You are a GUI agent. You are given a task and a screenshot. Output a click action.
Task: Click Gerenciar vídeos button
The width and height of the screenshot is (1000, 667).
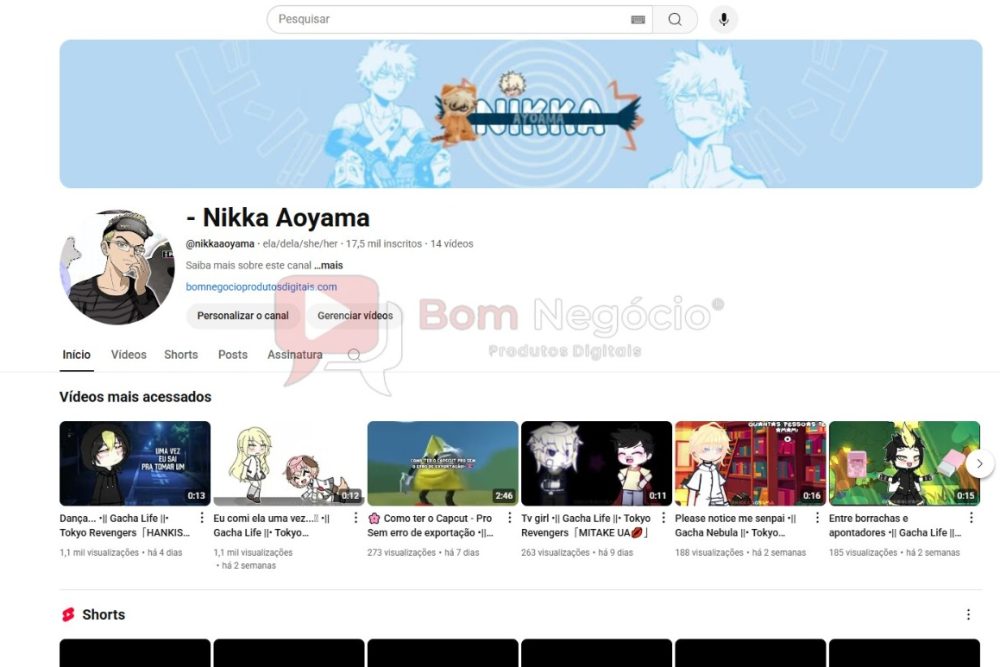355,316
